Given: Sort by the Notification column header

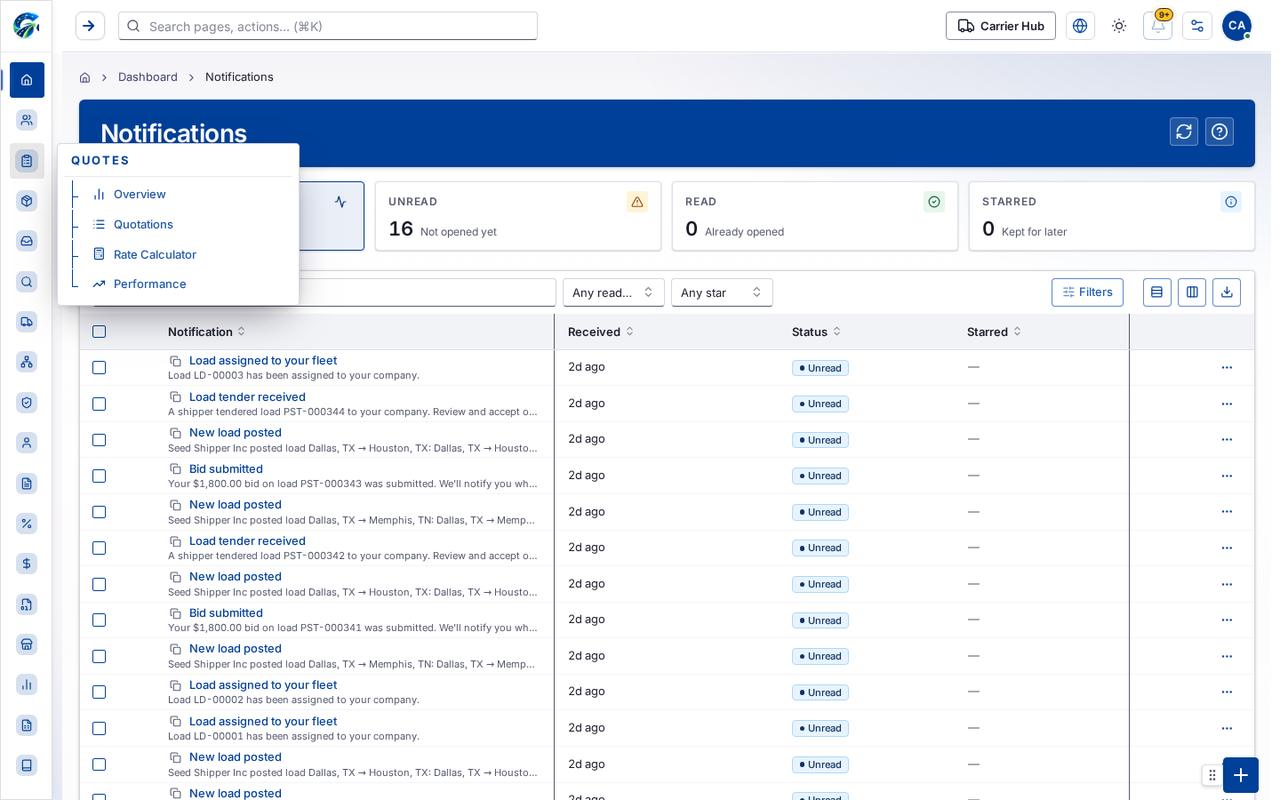Looking at the screenshot, I should click(207, 332).
